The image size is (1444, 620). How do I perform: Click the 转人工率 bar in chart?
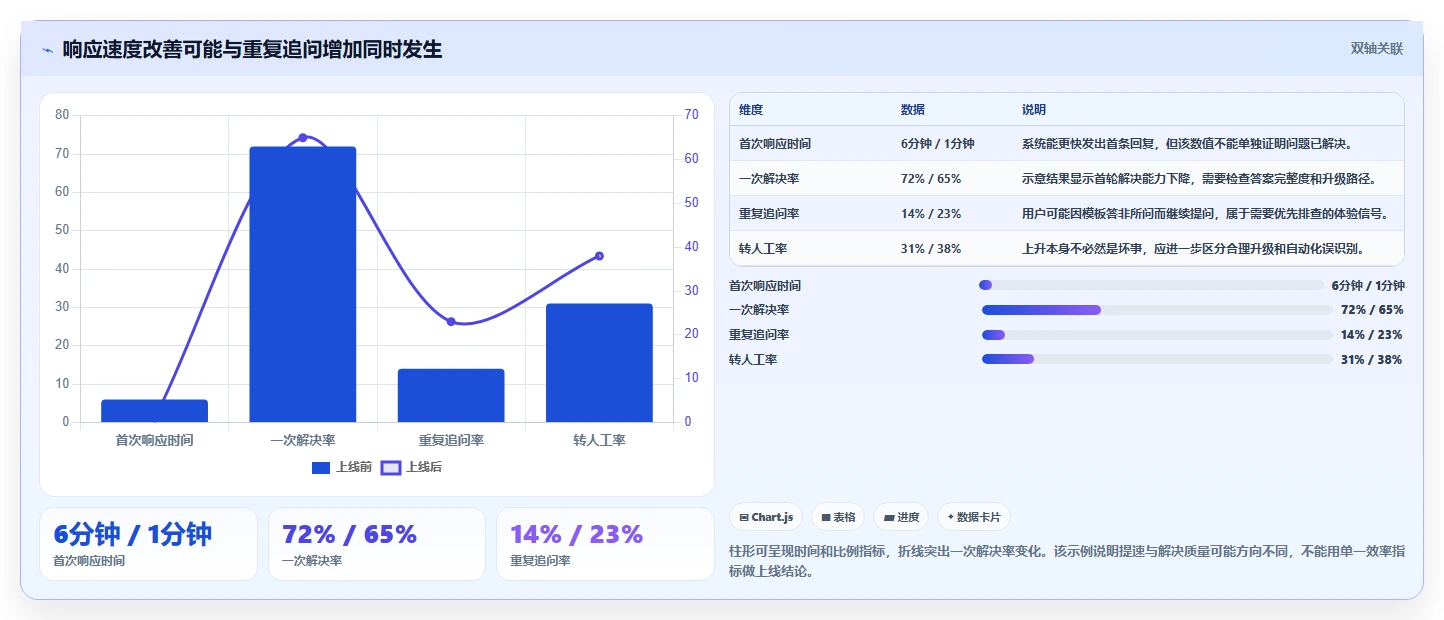point(599,363)
